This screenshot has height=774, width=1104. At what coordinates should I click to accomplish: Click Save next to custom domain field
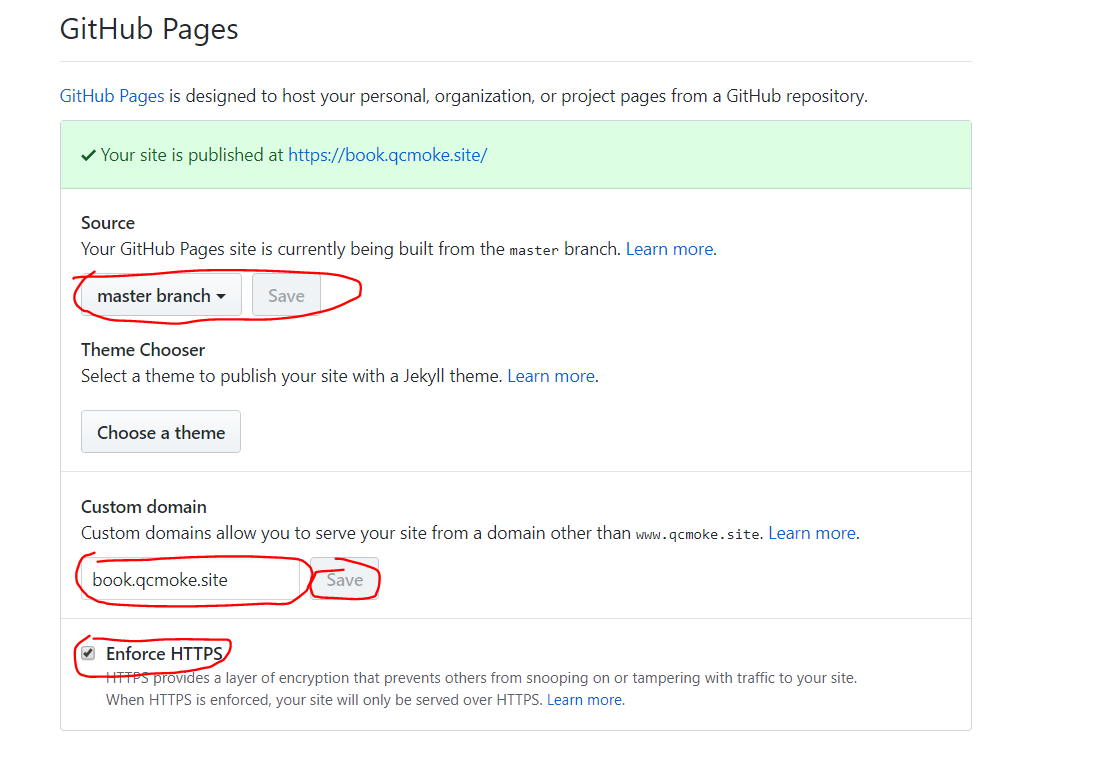coord(344,580)
